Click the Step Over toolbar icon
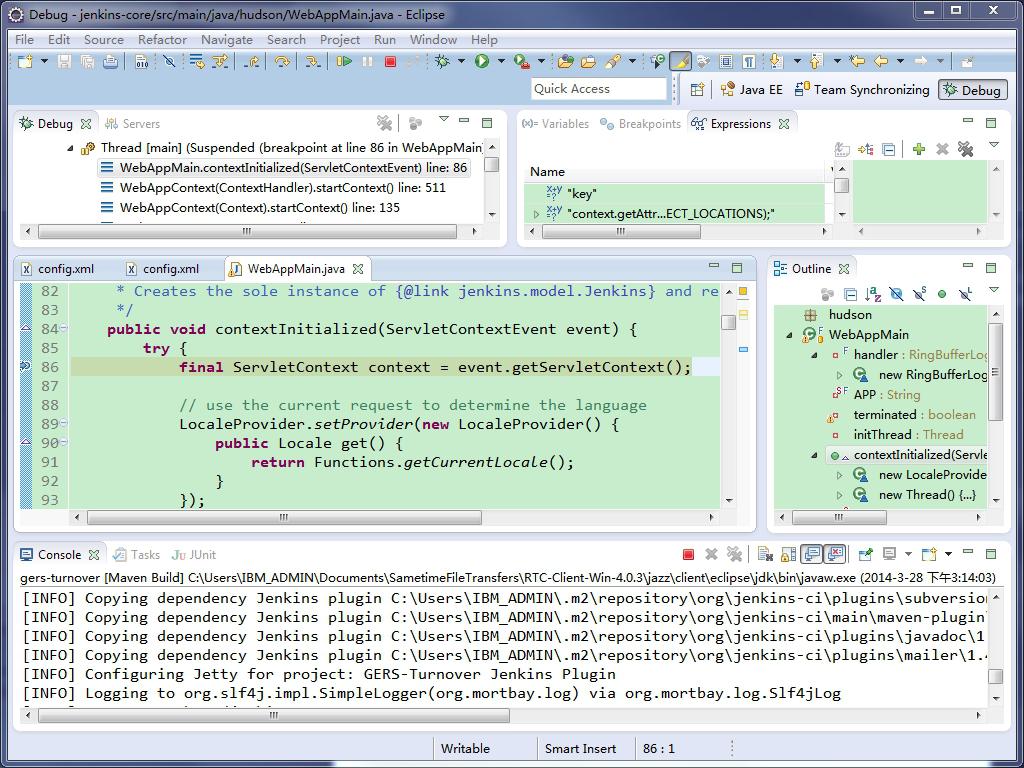This screenshot has width=1024, height=768. pos(282,61)
